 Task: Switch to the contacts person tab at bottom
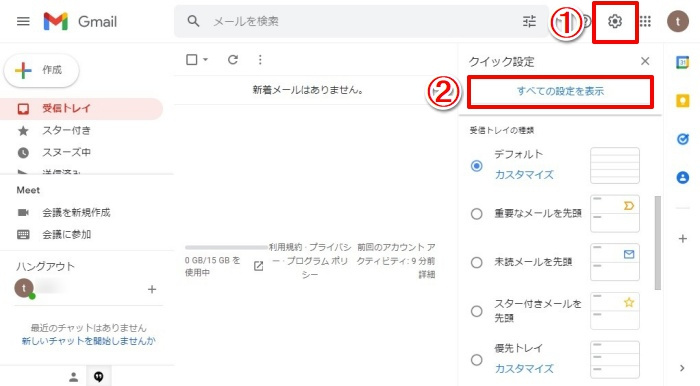coord(74,377)
